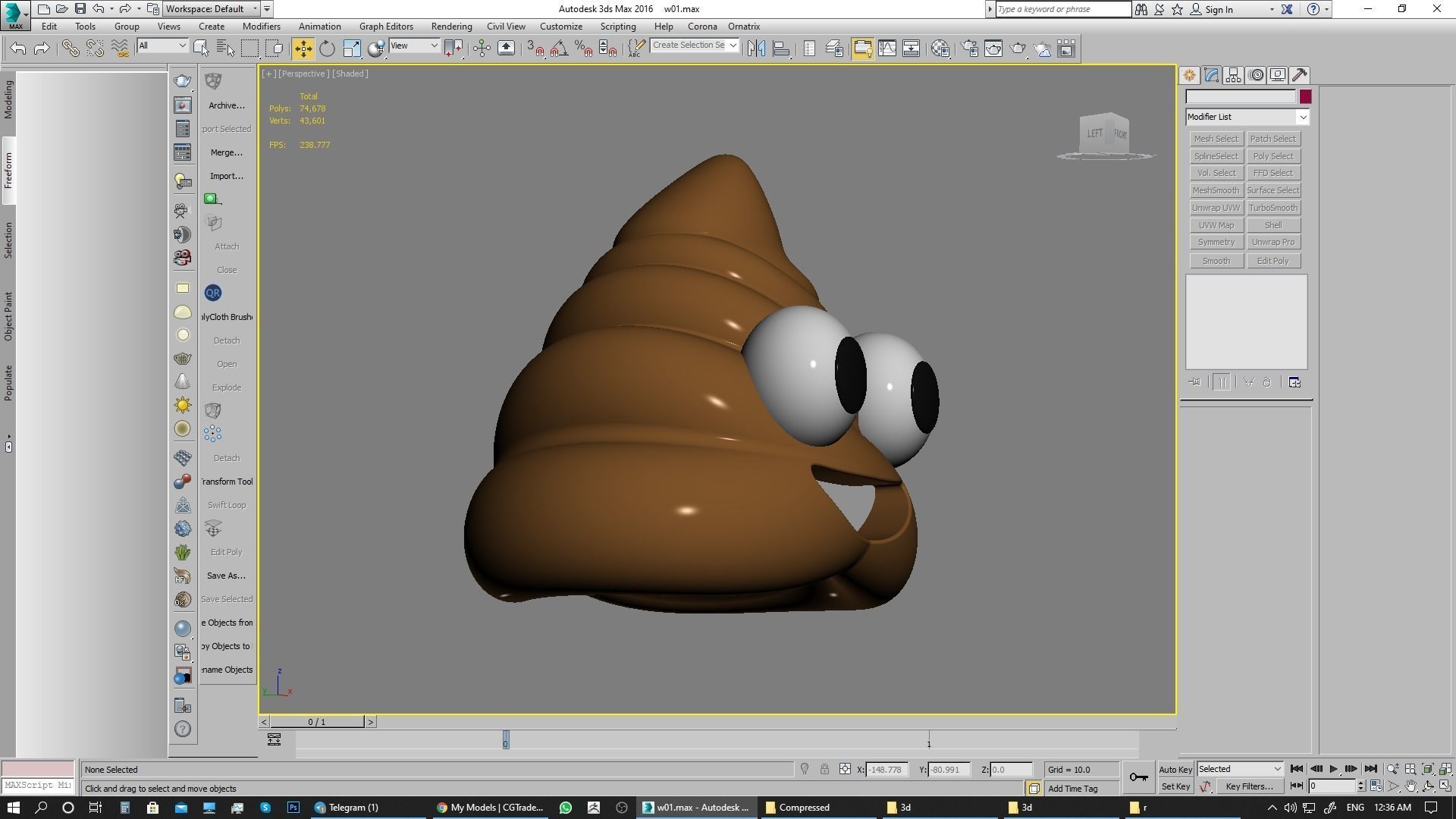
Task: Click the Import... button
Action: tap(227, 176)
